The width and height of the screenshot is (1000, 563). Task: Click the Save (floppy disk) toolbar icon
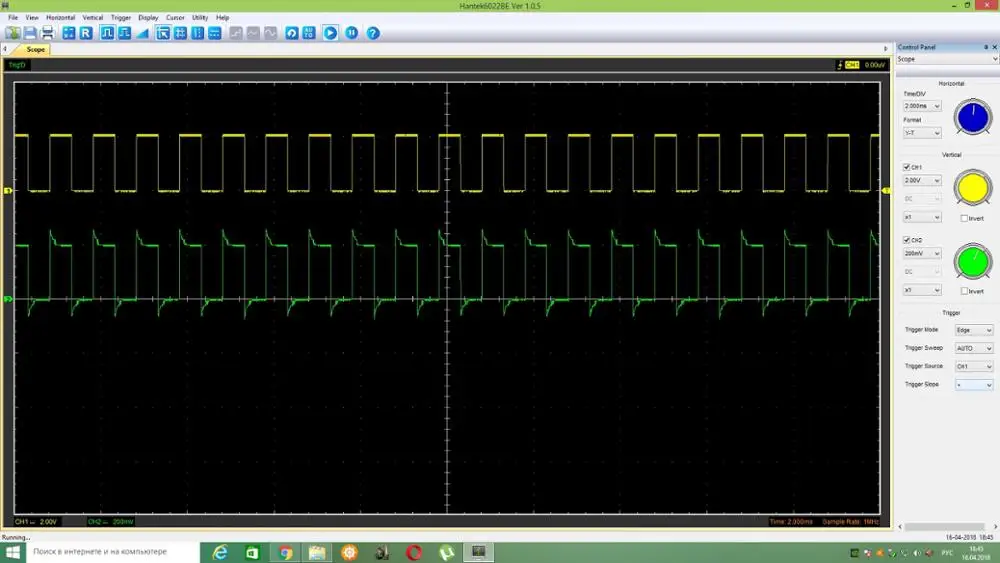pyautogui.click(x=29, y=33)
